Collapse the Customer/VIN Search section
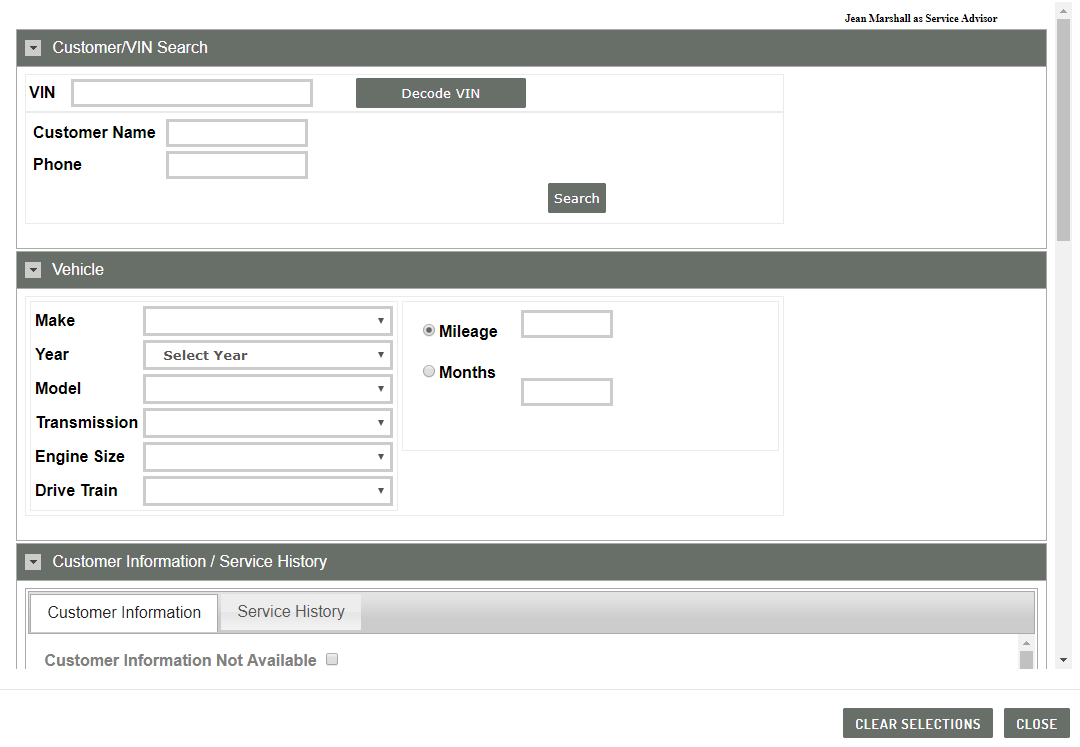Image resolution: width=1080 pixels, height=747 pixels. click(32, 47)
